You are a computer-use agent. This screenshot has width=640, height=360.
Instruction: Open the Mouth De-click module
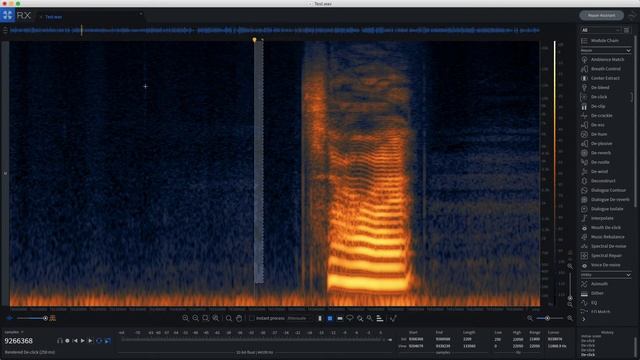coord(606,228)
